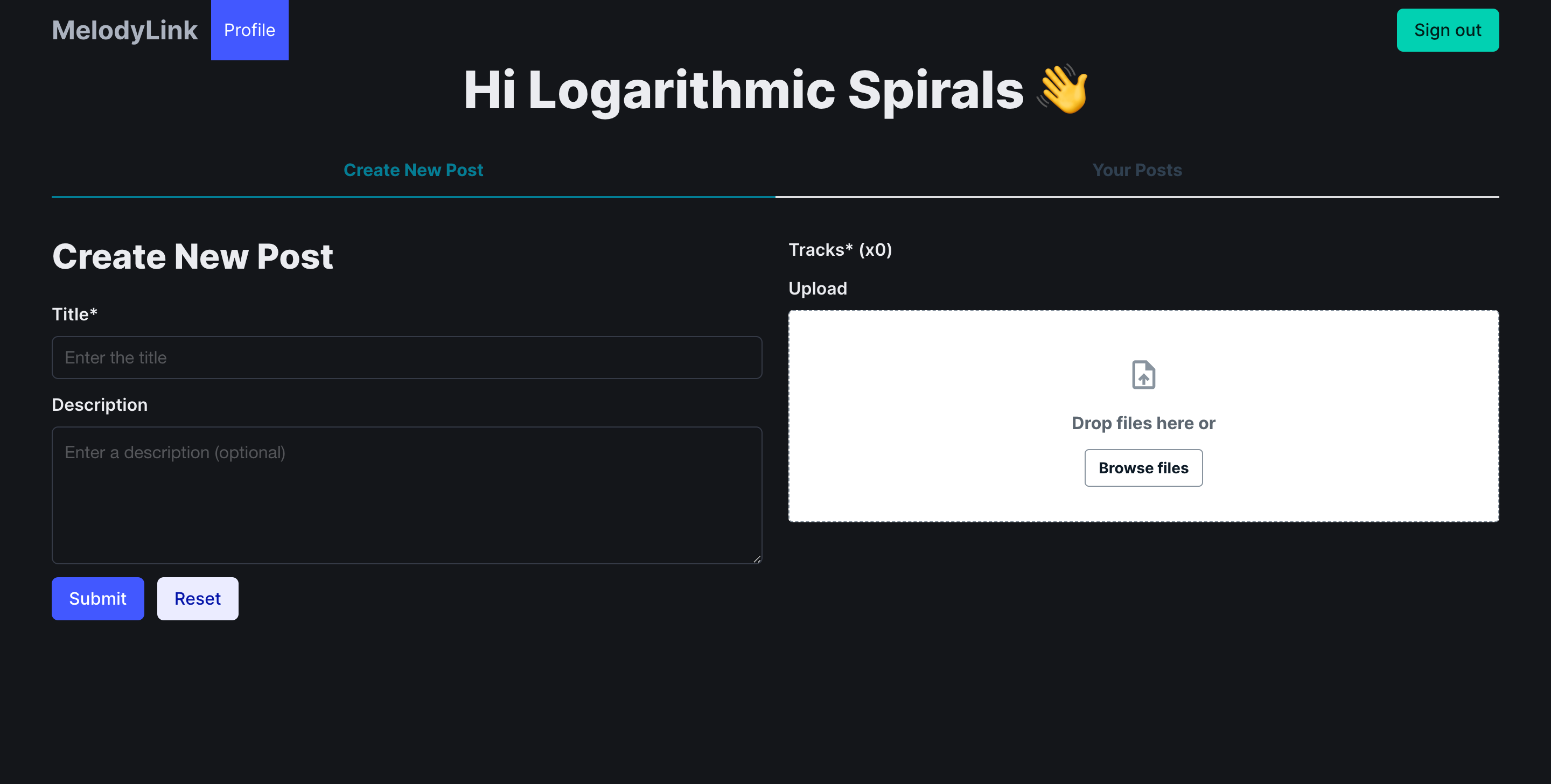Click the Reset button
This screenshot has width=1551, height=784.
click(x=198, y=599)
